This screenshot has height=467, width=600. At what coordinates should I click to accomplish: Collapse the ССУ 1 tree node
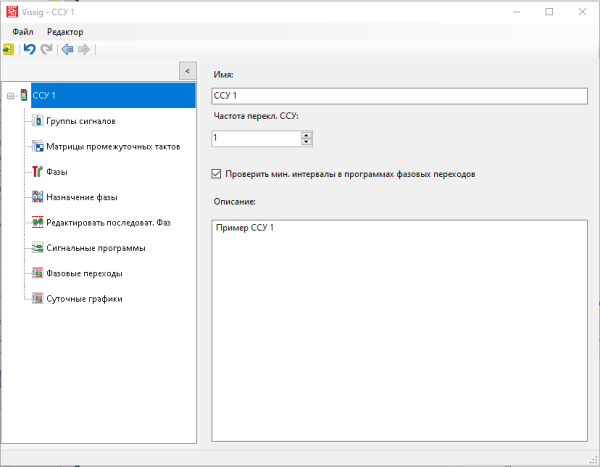coord(10,96)
